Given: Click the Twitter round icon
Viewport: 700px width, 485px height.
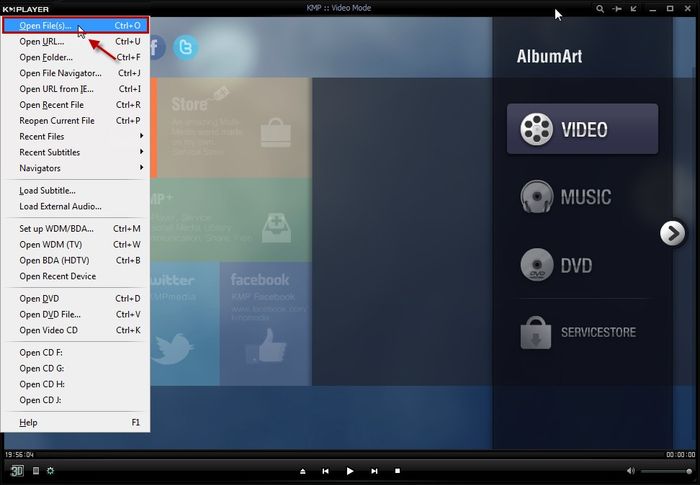Looking at the screenshot, I should (x=186, y=47).
